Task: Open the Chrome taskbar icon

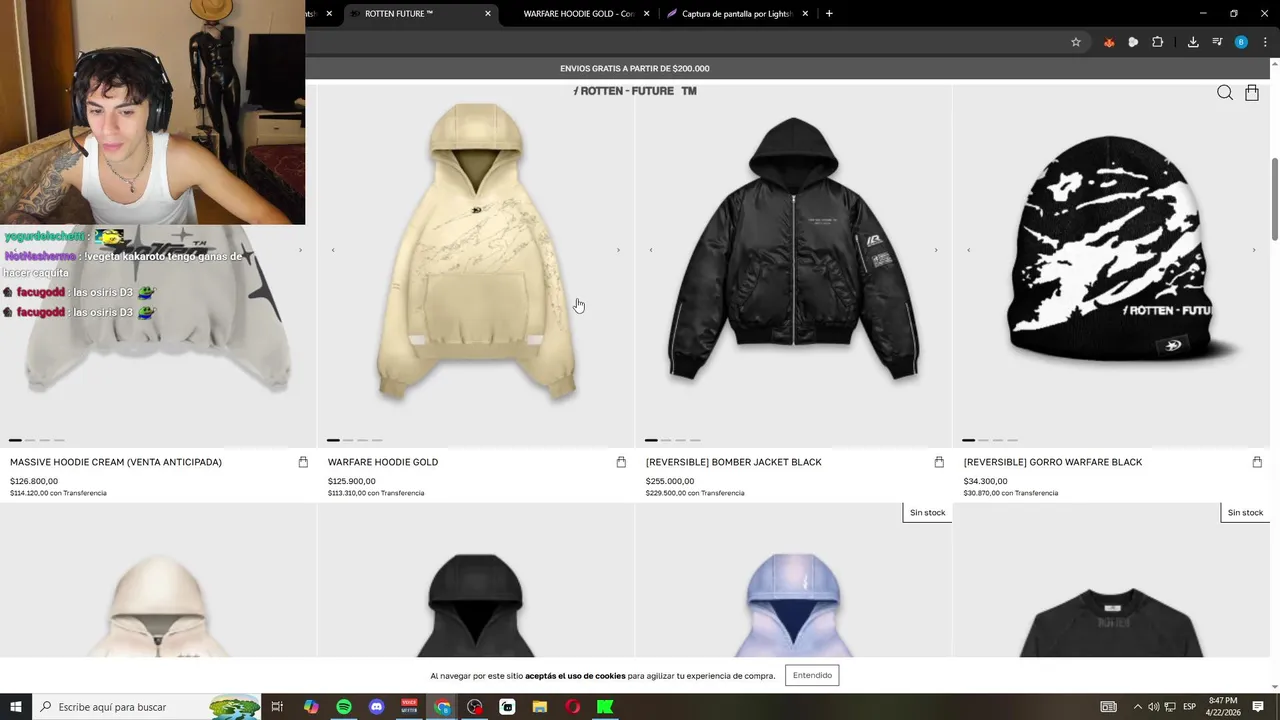Action: [442, 707]
